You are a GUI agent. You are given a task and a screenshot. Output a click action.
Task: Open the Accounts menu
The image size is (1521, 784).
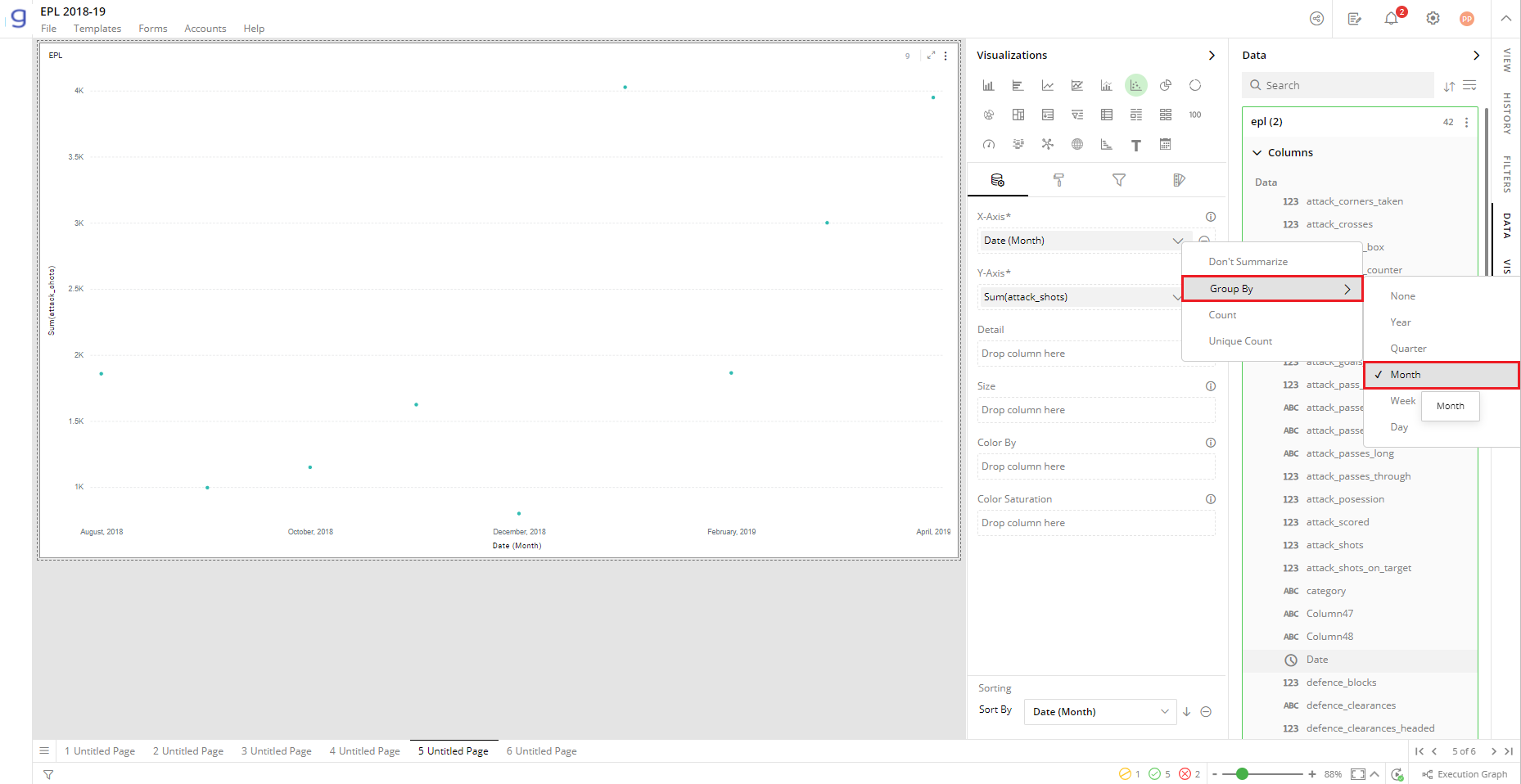205,29
